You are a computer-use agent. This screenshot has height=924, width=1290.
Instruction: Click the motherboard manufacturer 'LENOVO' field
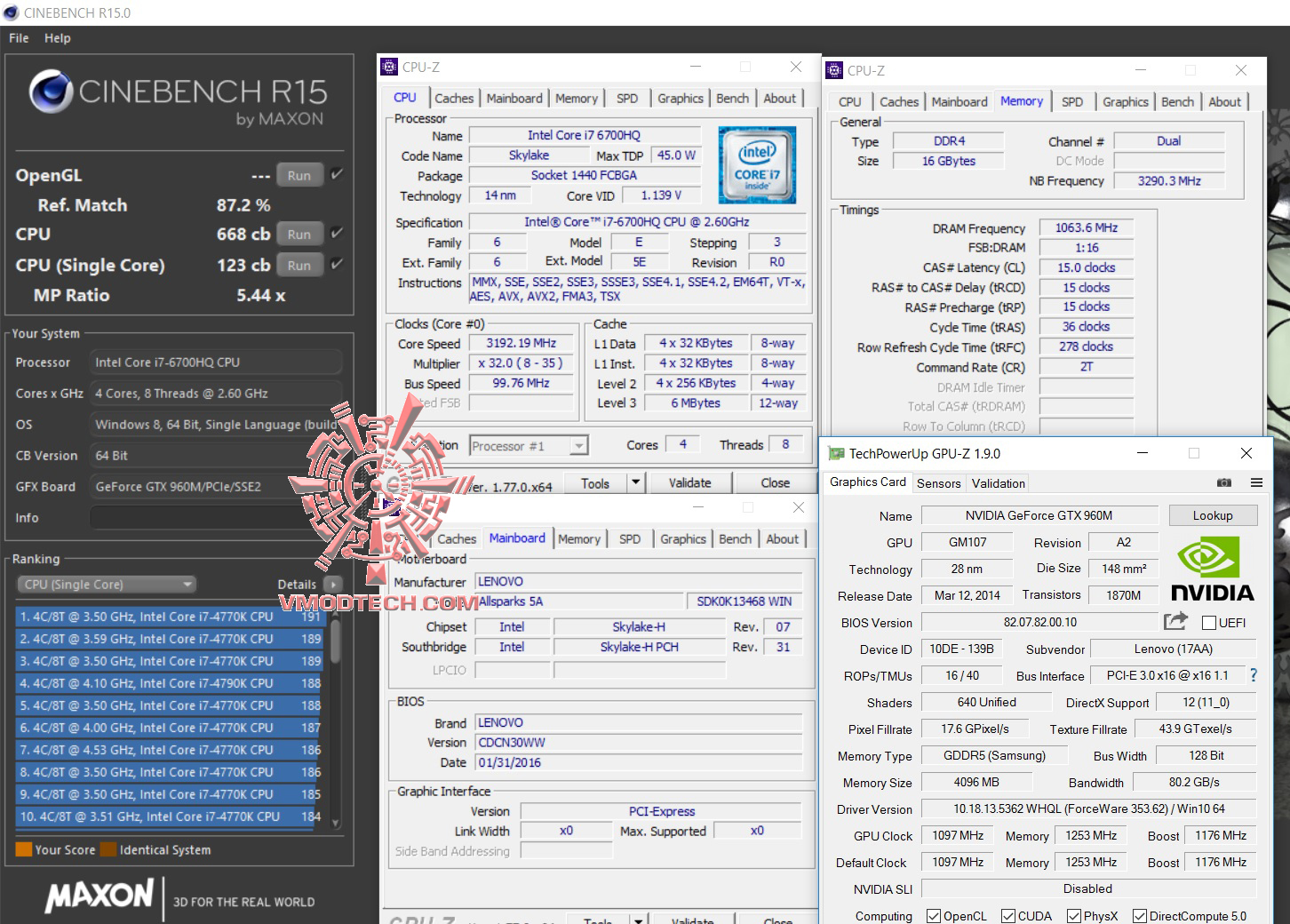(638, 581)
